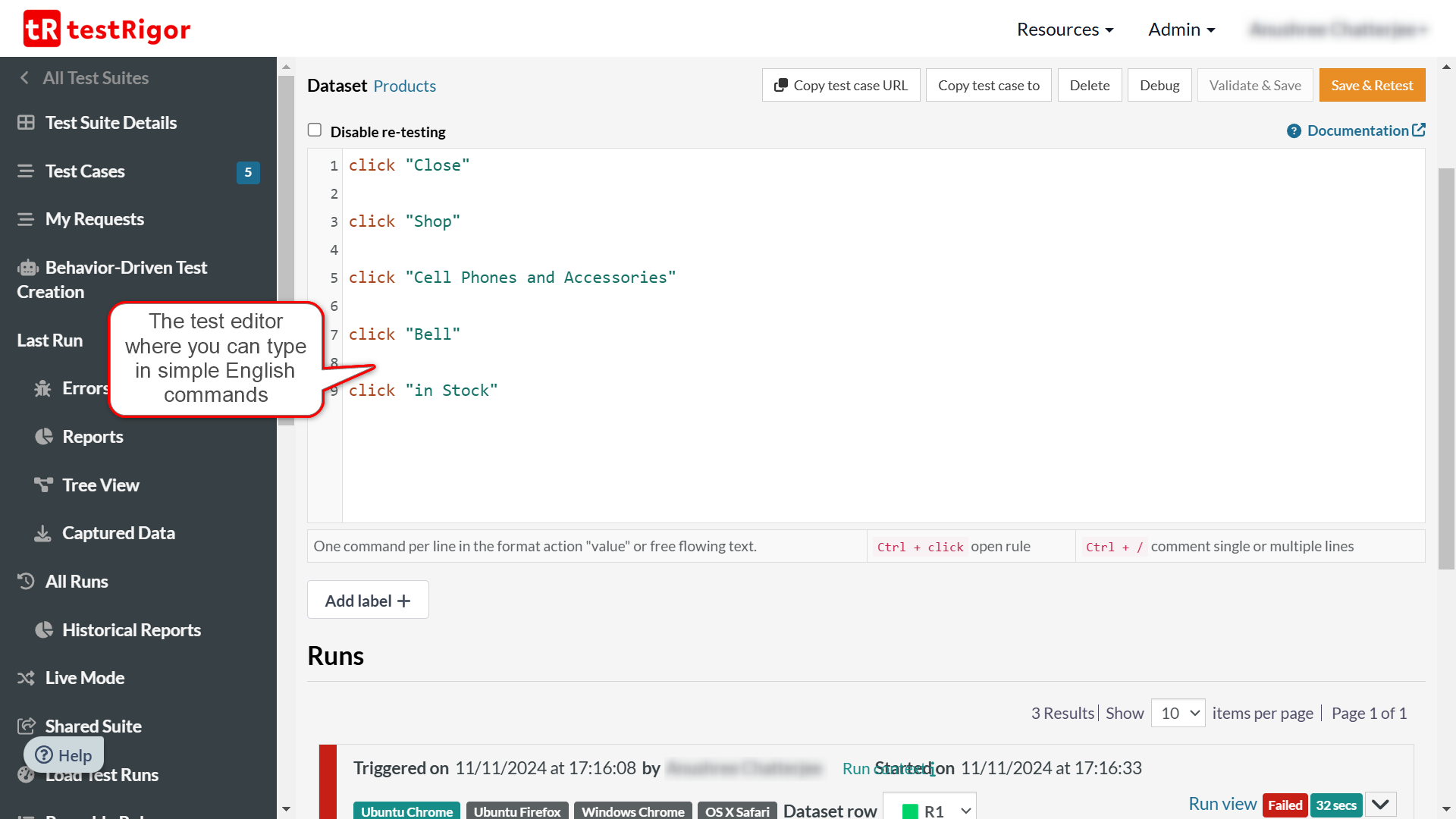
Task: Open the Dataset row R1 dropdown
Action: click(930, 810)
